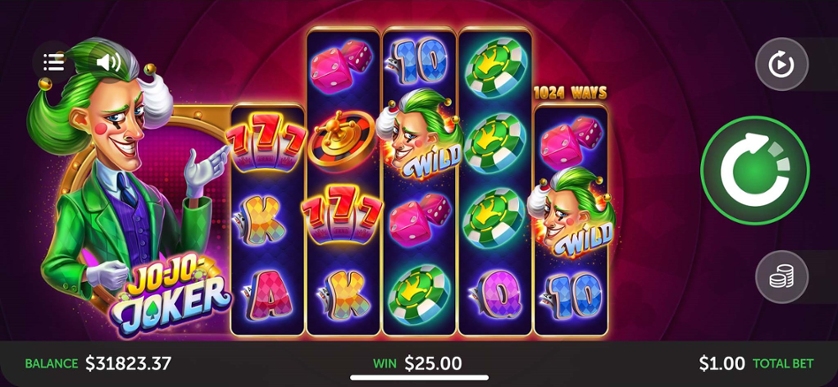Start autoplay with the circular play icon
This screenshot has height=387, width=838.
(x=781, y=64)
